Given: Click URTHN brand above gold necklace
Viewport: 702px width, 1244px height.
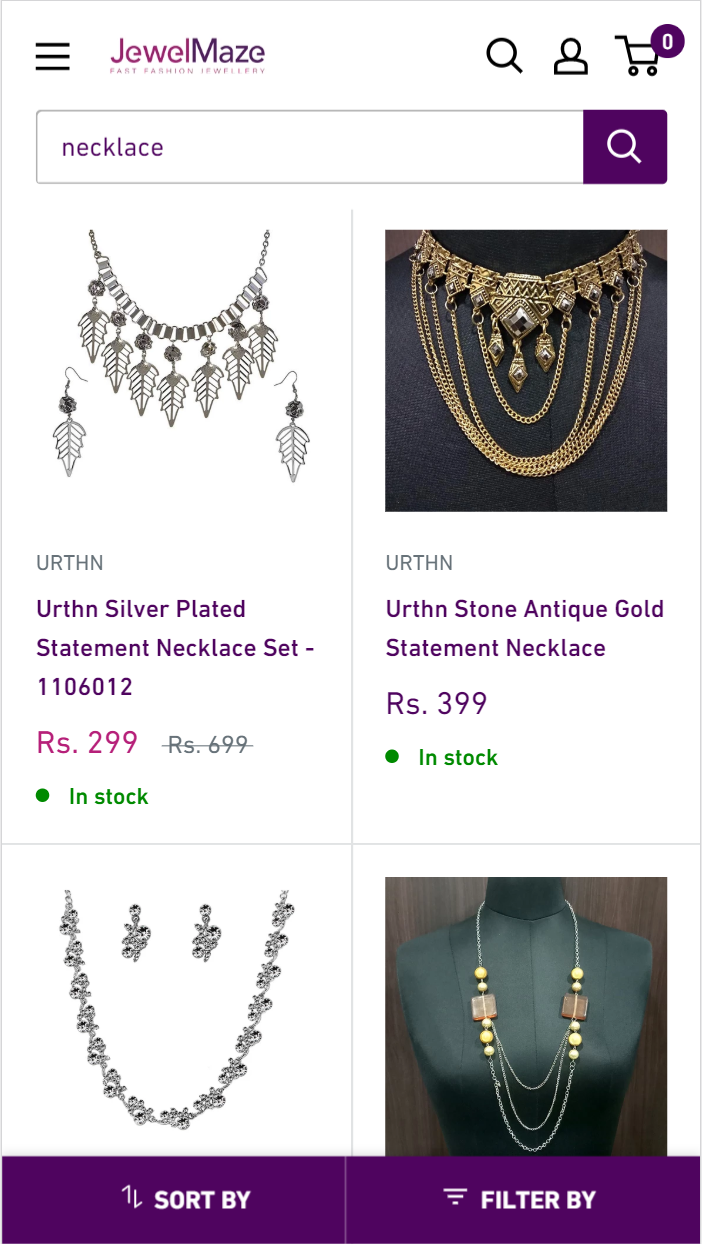Looking at the screenshot, I should (419, 563).
